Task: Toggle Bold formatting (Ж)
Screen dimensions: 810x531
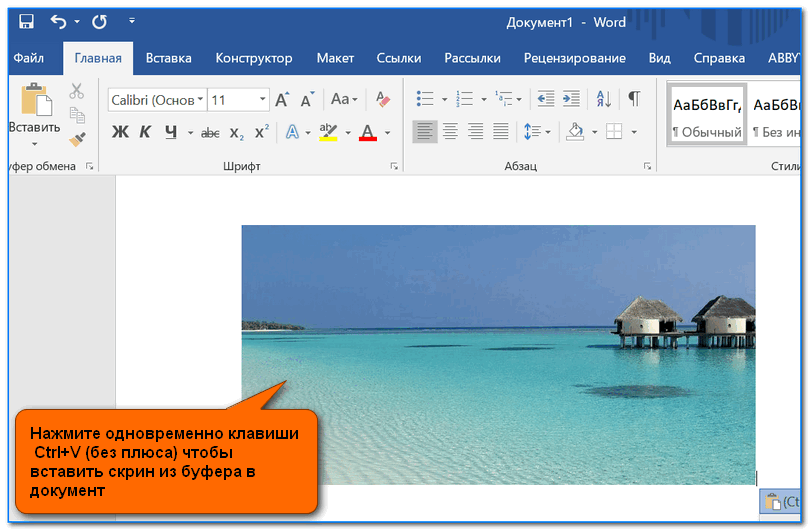Action: coord(120,132)
